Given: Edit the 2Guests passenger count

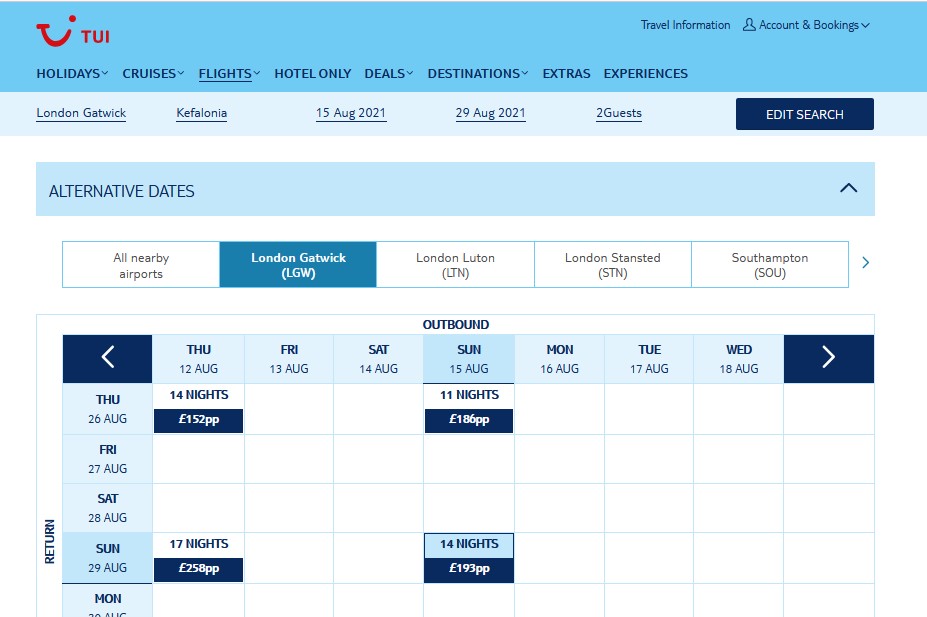Looking at the screenshot, I should click(619, 113).
